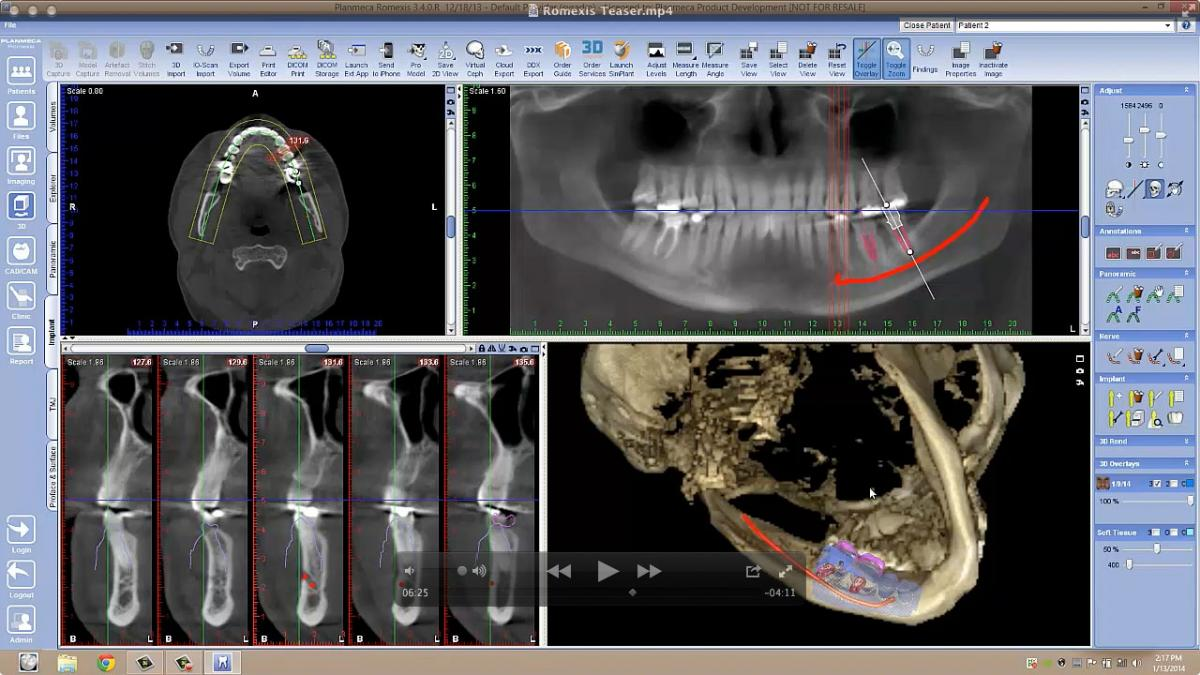Viewport: 1200px width, 675px height.
Task: Open the Print Editor
Action: (268, 59)
